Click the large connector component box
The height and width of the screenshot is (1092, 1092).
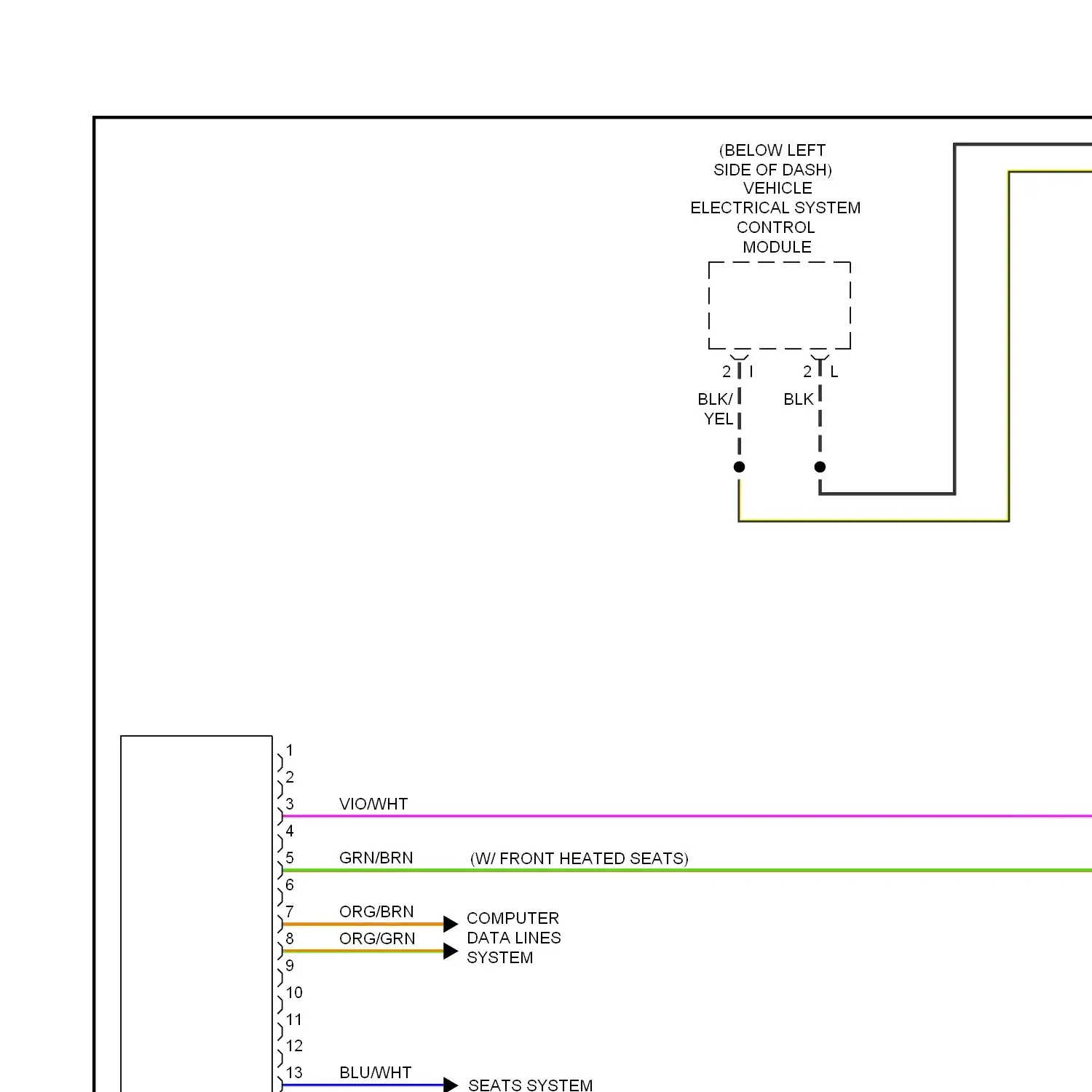coord(197,914)
